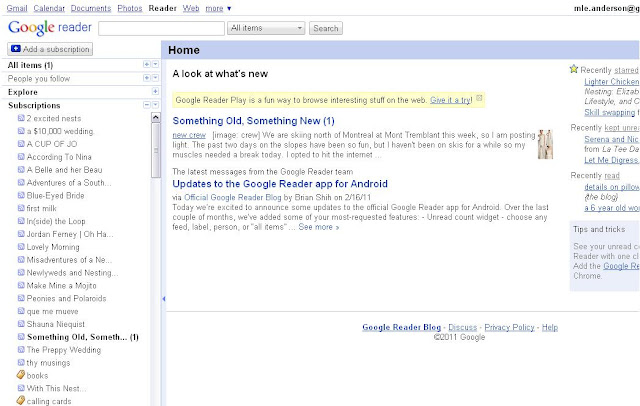Open the Privacy Policy footer link
The image size is (640, 406).
509,327
